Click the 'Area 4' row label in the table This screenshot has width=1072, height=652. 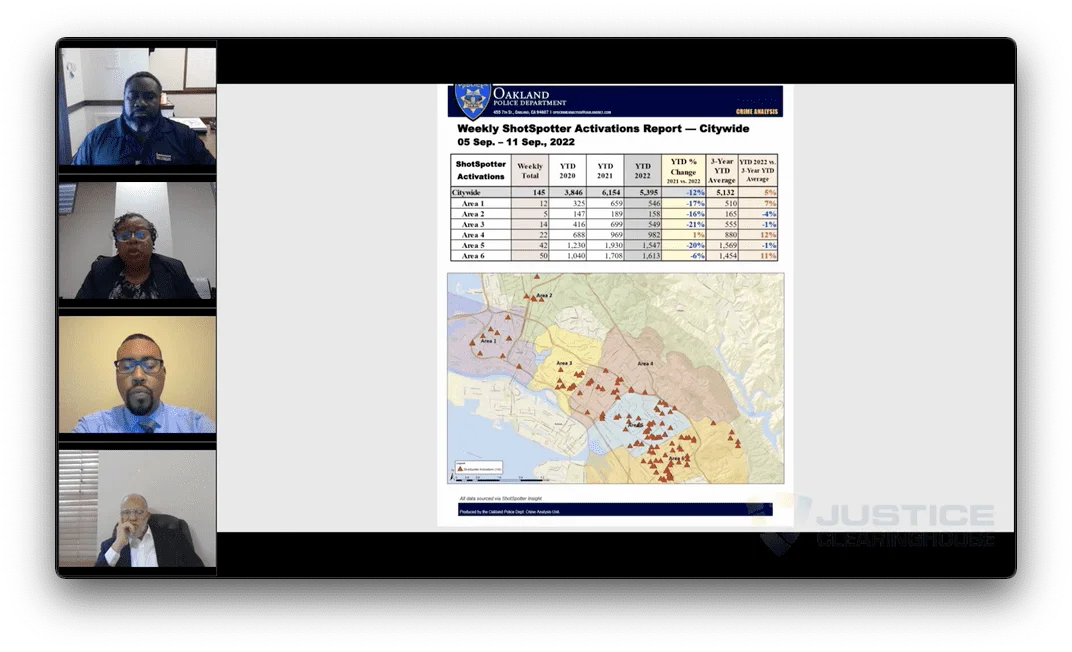pos(472,235)
